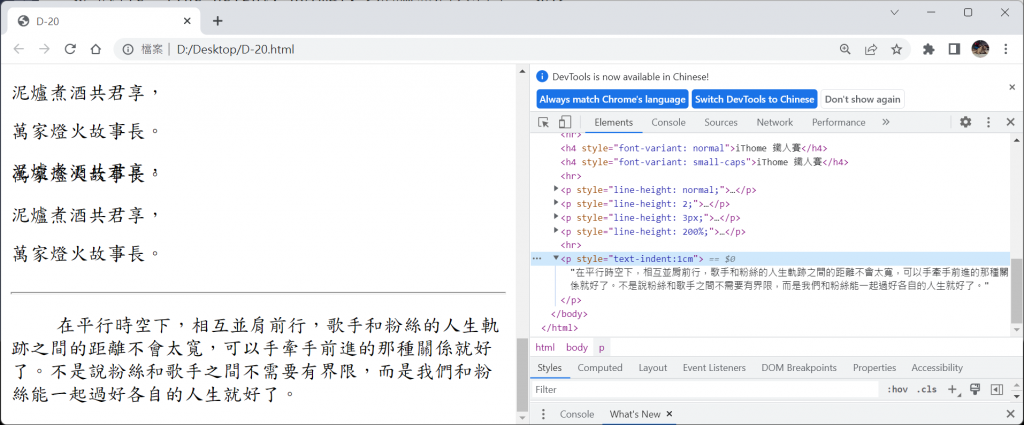Screen dimensions: 1024x425
Task: Click Switch DevTools to Chinese button
Action: click(754, 99)
